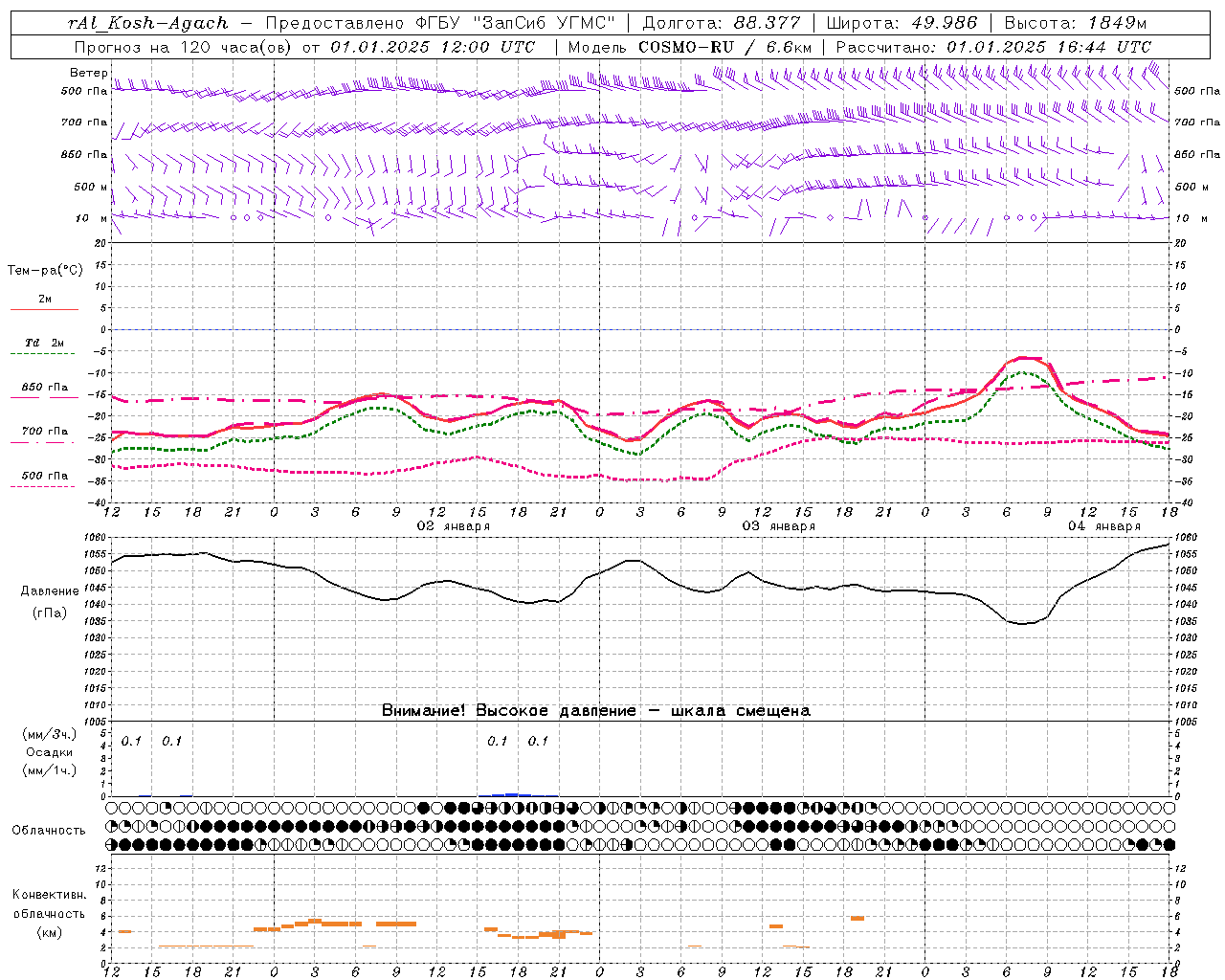Click the 03 января date label
The height and width of the screenshot is (980, 1225).
coord(779,526)
